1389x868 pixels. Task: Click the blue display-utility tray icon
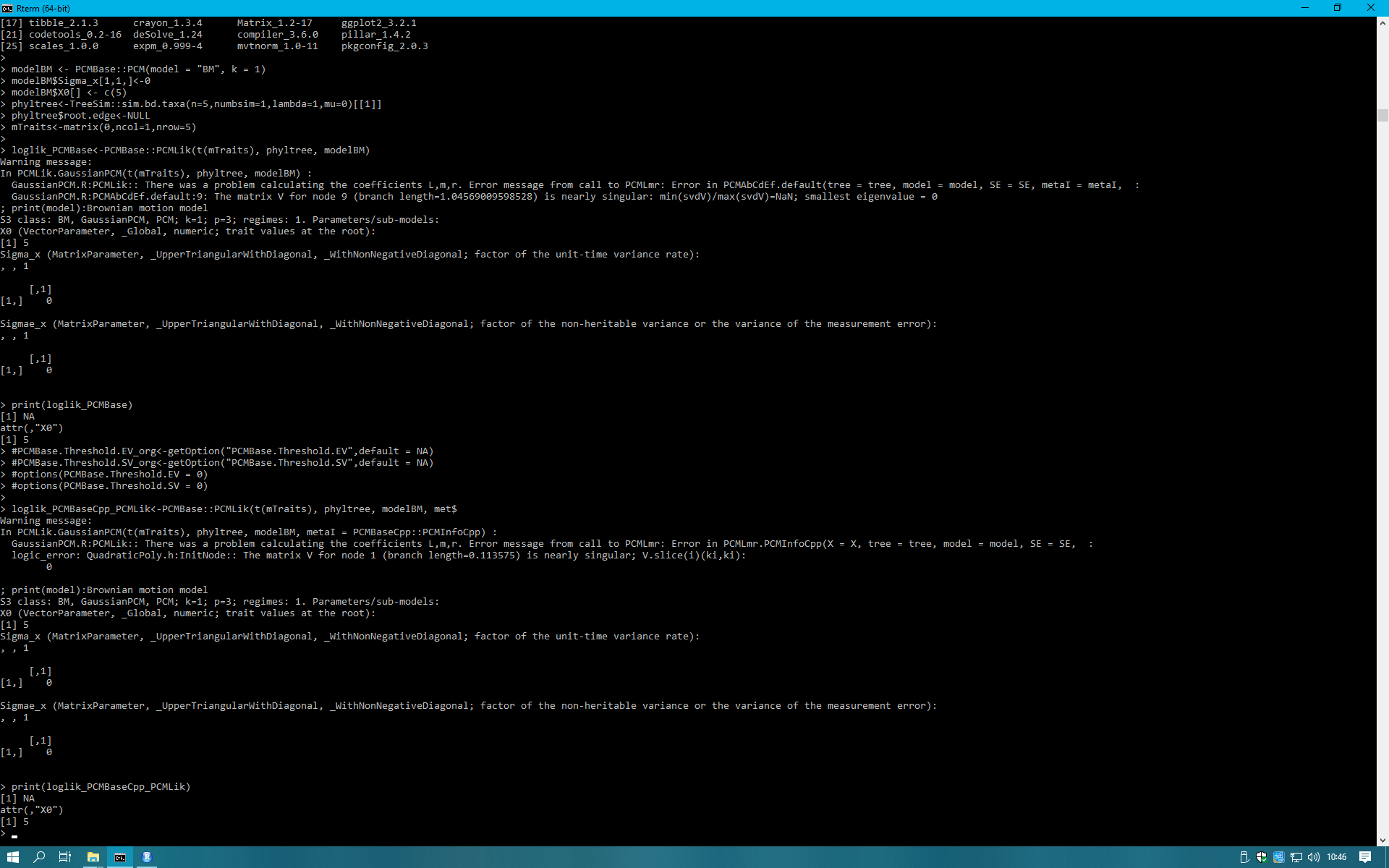click(1279, 857)
